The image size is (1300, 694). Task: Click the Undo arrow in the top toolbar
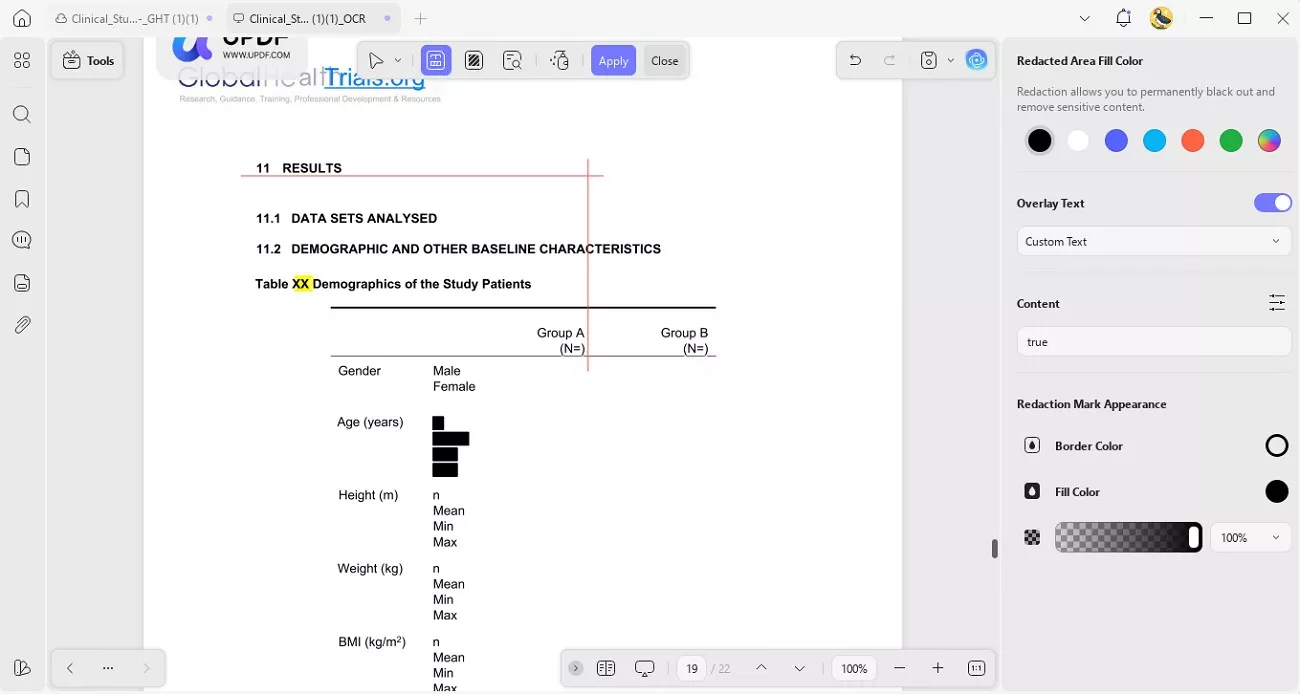[x=855, y=60]
